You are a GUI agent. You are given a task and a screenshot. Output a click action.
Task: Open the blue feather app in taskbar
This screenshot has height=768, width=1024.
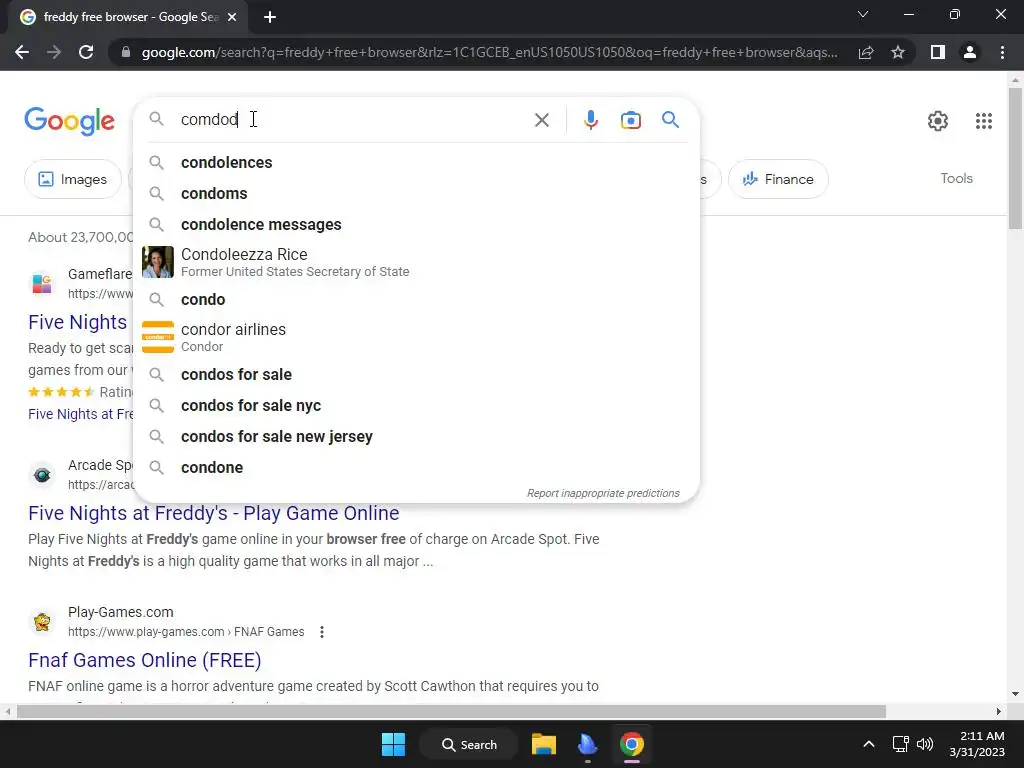point(588,744)
